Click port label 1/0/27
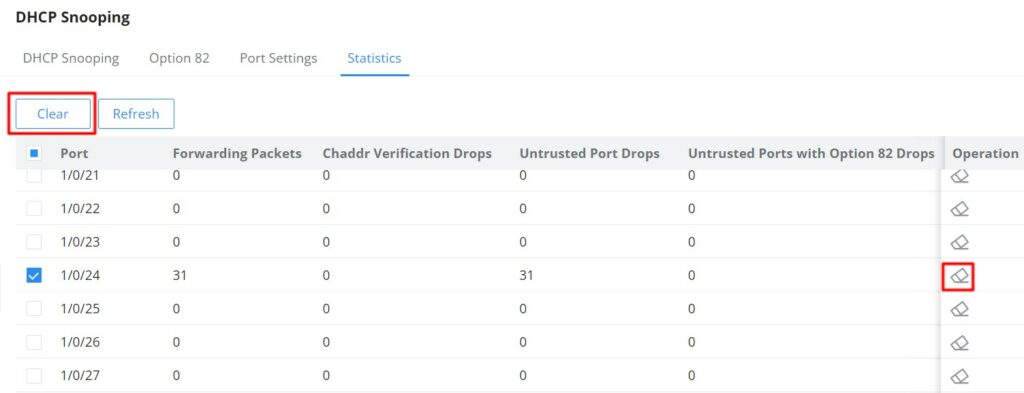 click(x=80, y=375)
